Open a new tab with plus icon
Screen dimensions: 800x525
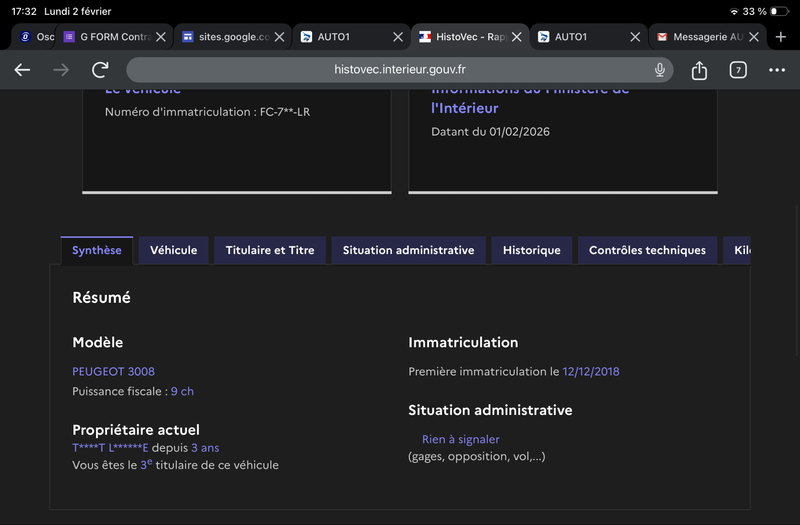pos(781,37)
